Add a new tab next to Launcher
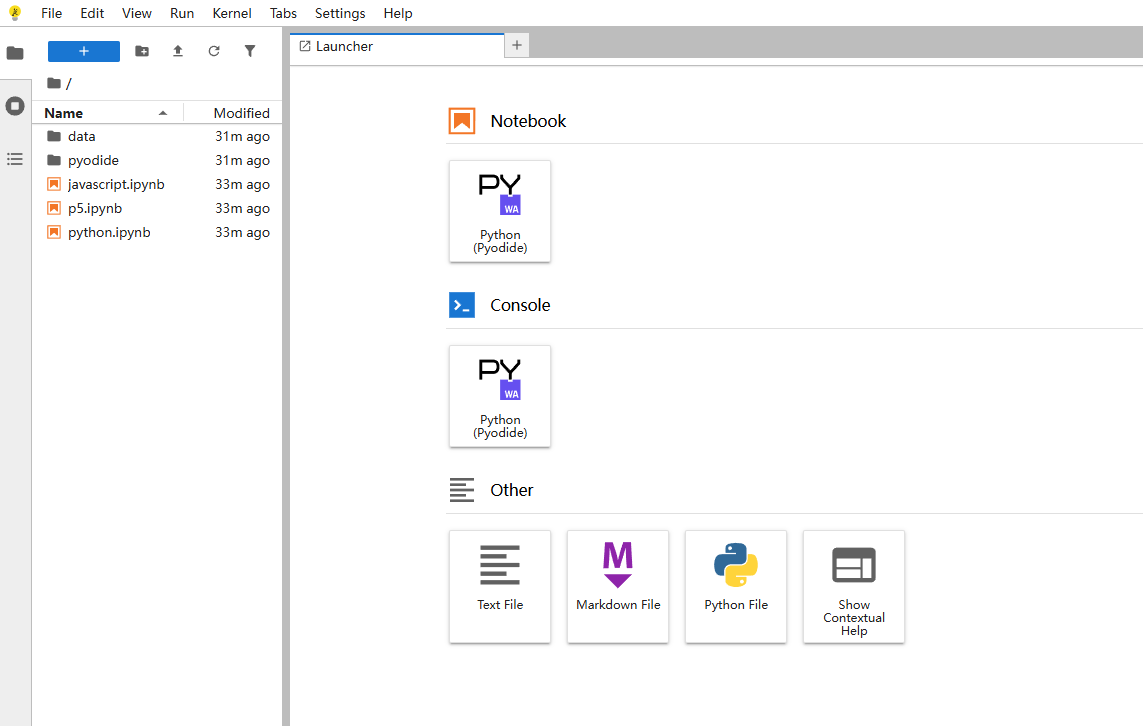Screen dimensions: 1143x726 pyautogui.click(x=517, y=45)
